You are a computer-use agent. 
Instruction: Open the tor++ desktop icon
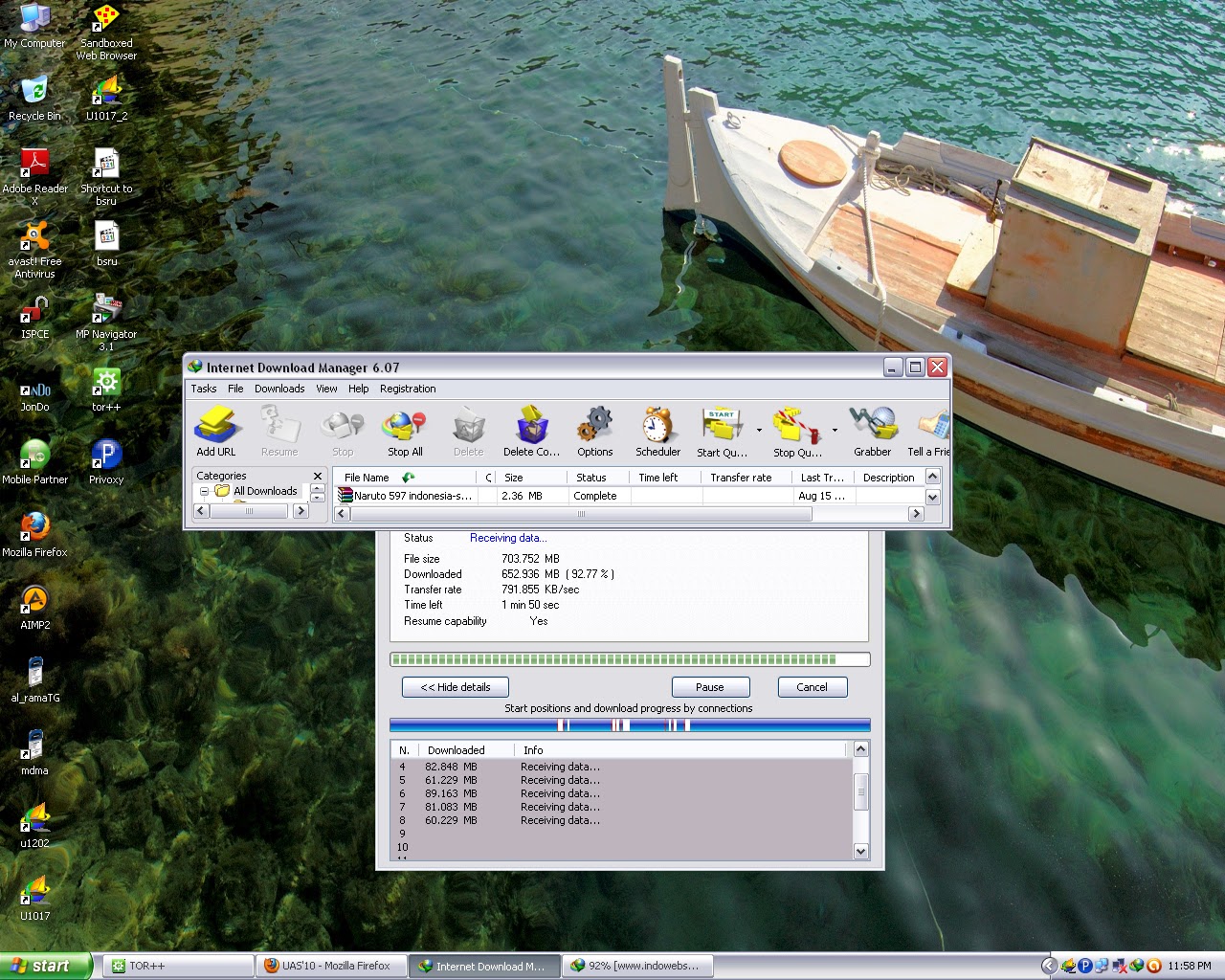coord(106,390)
